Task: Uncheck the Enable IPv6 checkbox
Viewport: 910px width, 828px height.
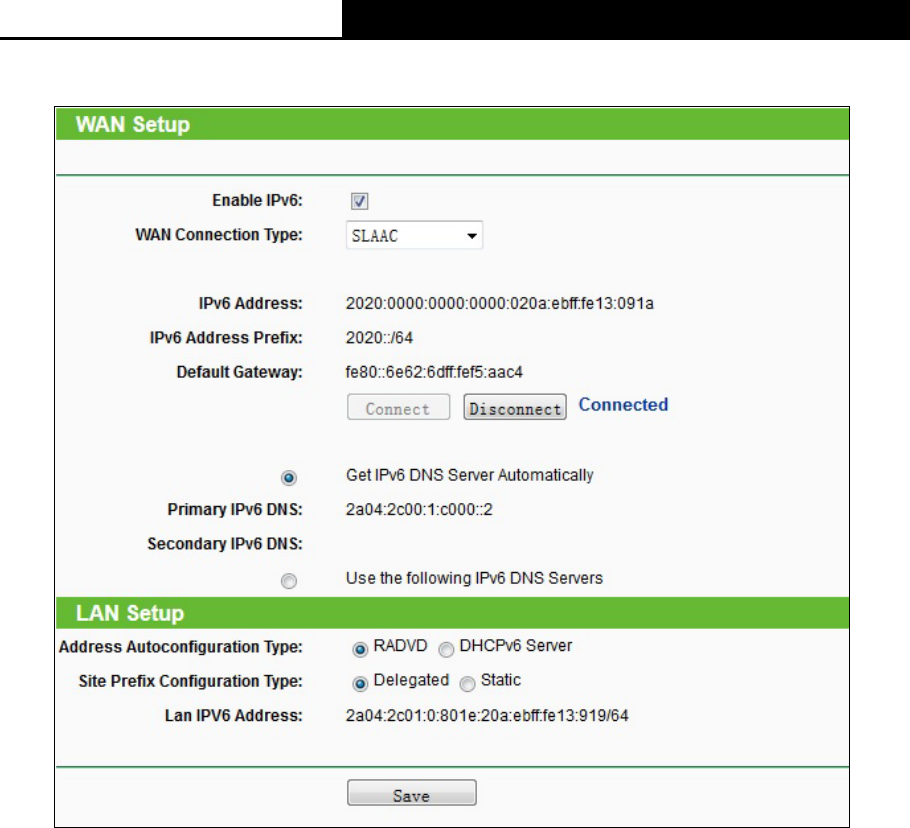Action: (359, 201)
